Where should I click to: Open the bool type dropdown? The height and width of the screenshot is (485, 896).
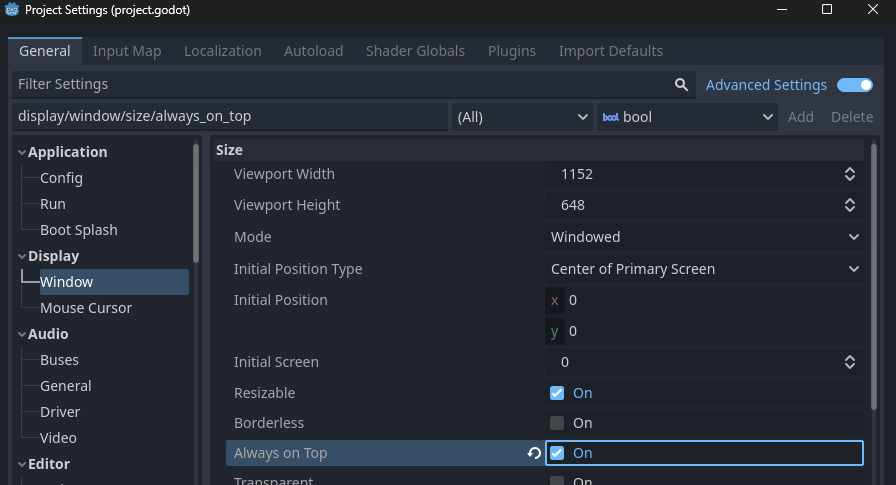(687, 117)
